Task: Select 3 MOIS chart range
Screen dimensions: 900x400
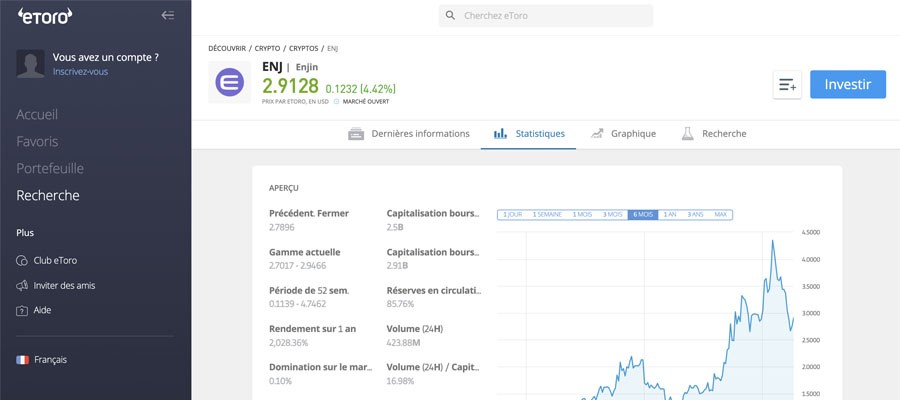Action: 612,215
